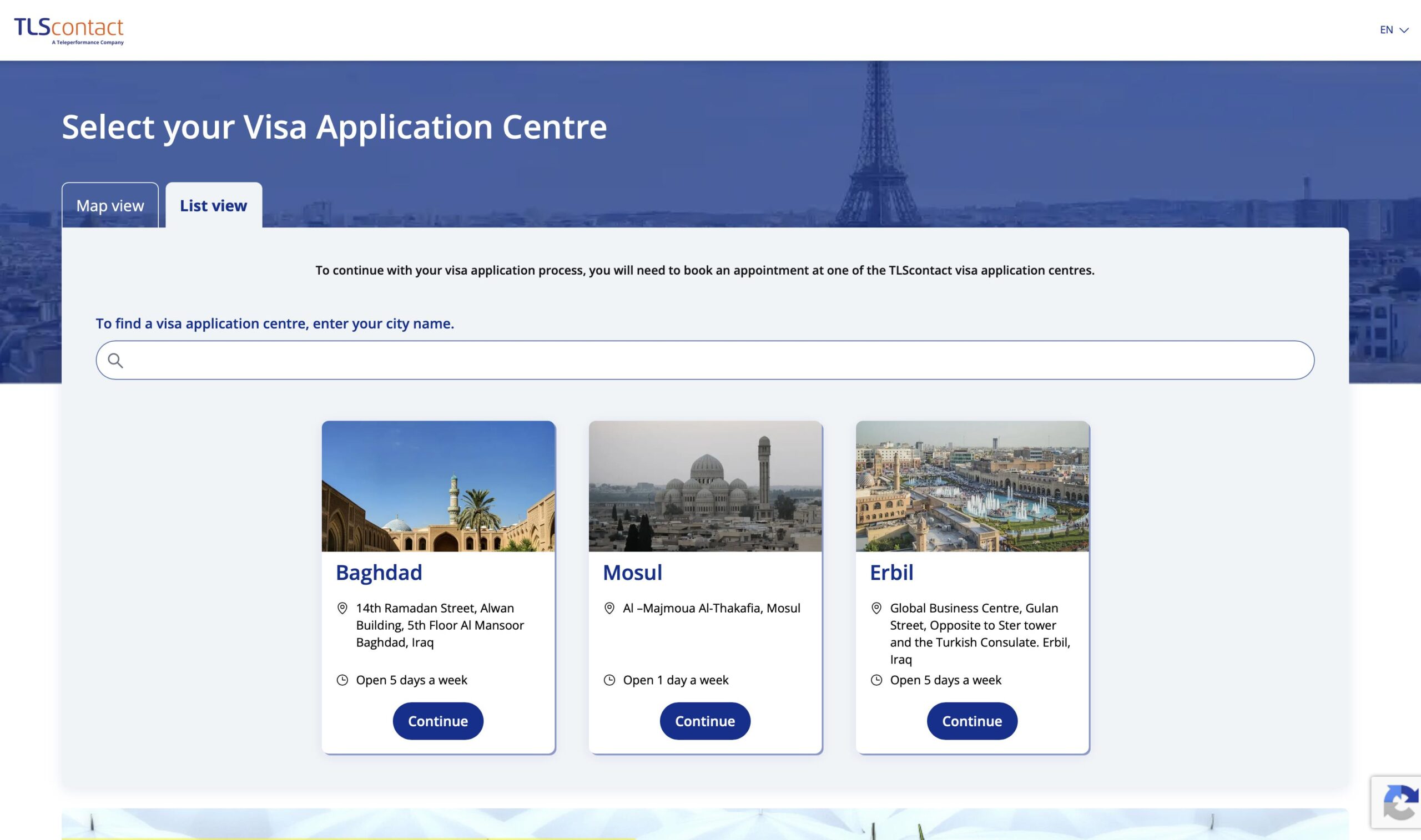
Task: Click the Al-Majmoua Al-Thakafia address
Action: tap(712, 609)
